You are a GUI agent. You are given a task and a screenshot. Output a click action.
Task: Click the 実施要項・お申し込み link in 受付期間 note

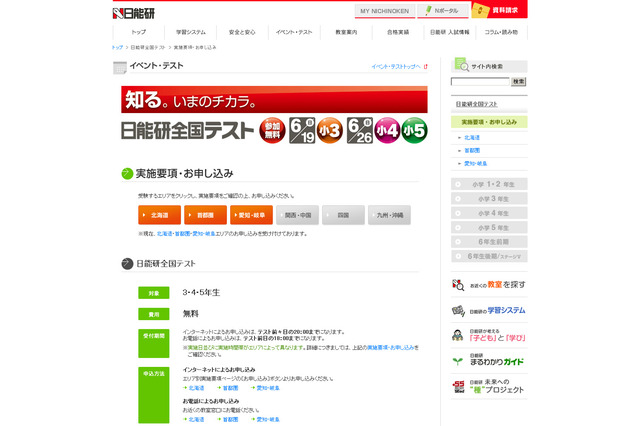click(x=391, y=348)
